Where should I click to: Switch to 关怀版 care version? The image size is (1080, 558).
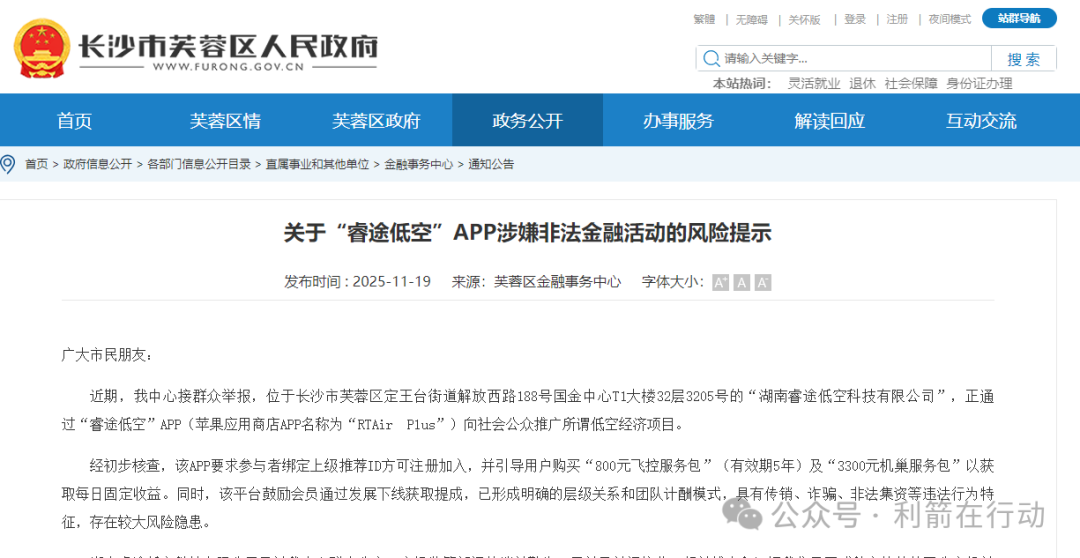click(x=804, y=19)
